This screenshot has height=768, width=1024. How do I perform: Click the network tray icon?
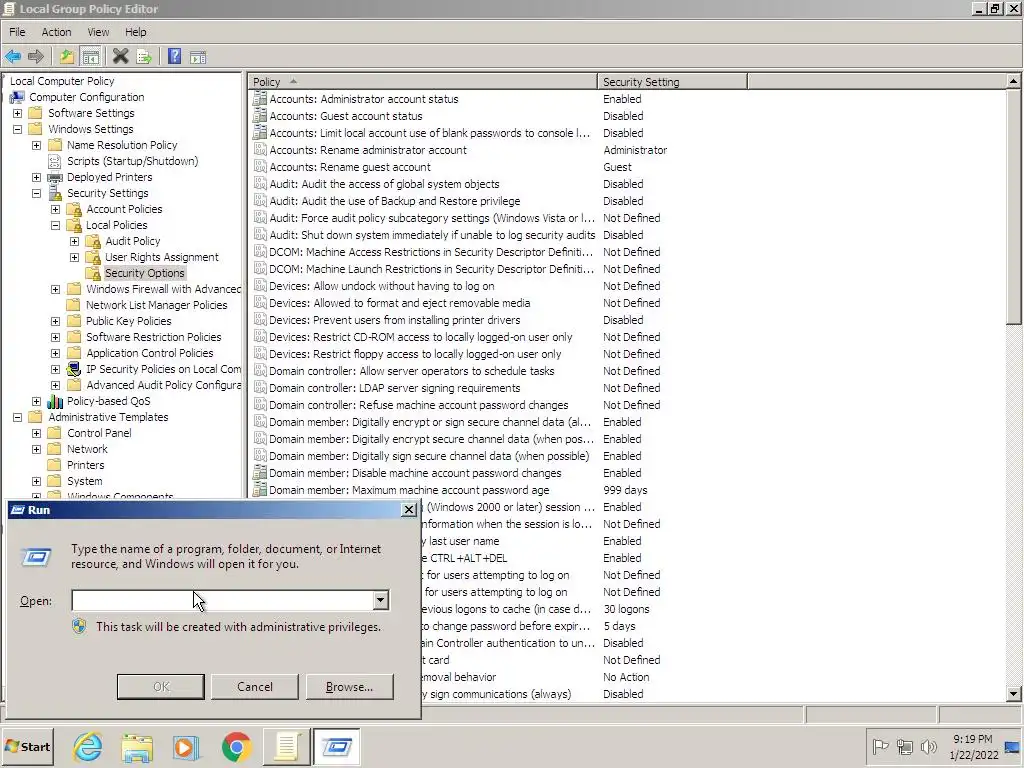coord(904,746)
